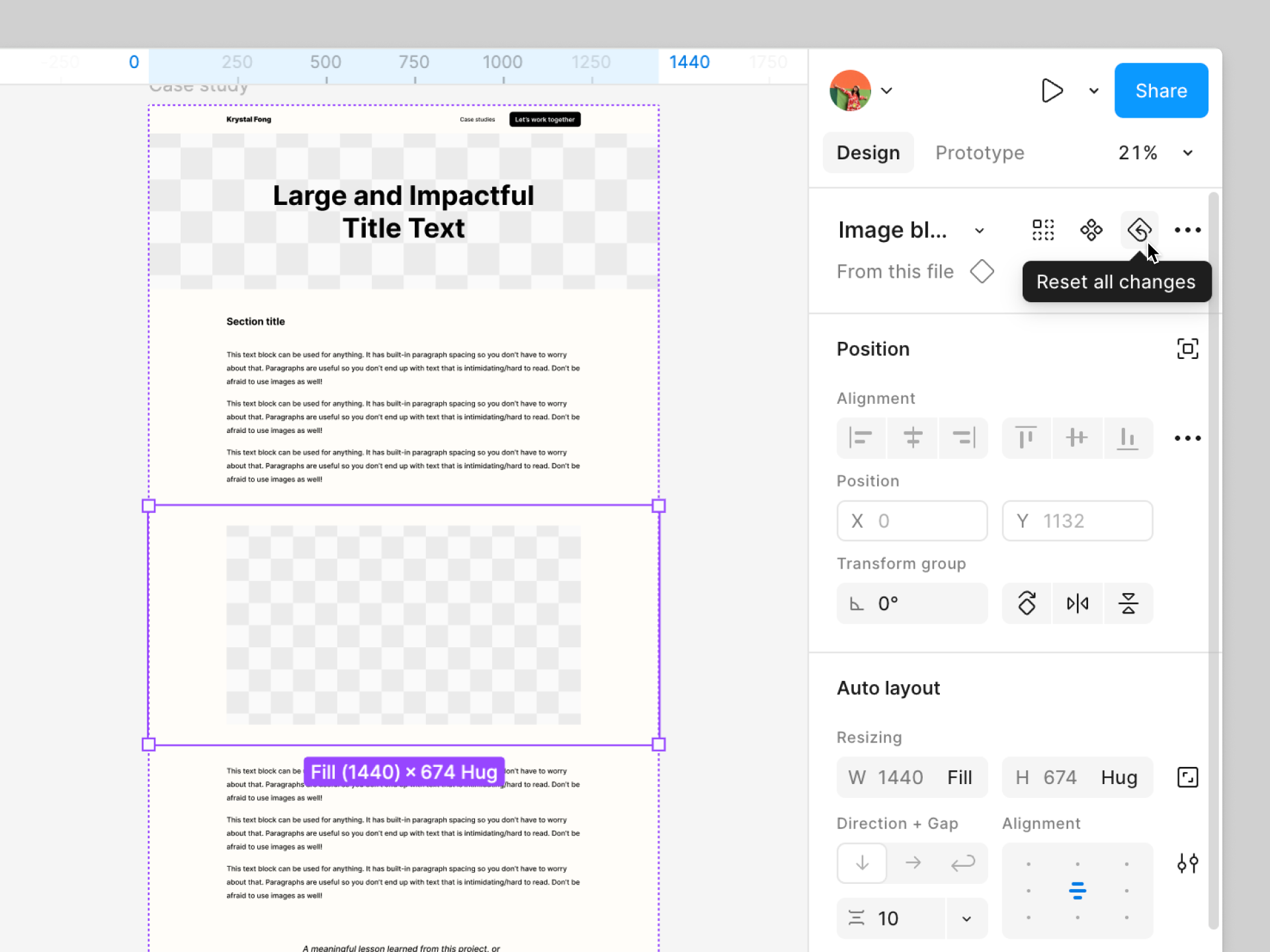Screen dimensions: 1270x952
Task: Click the blue Share button
Action: [x=1161, y=91]
